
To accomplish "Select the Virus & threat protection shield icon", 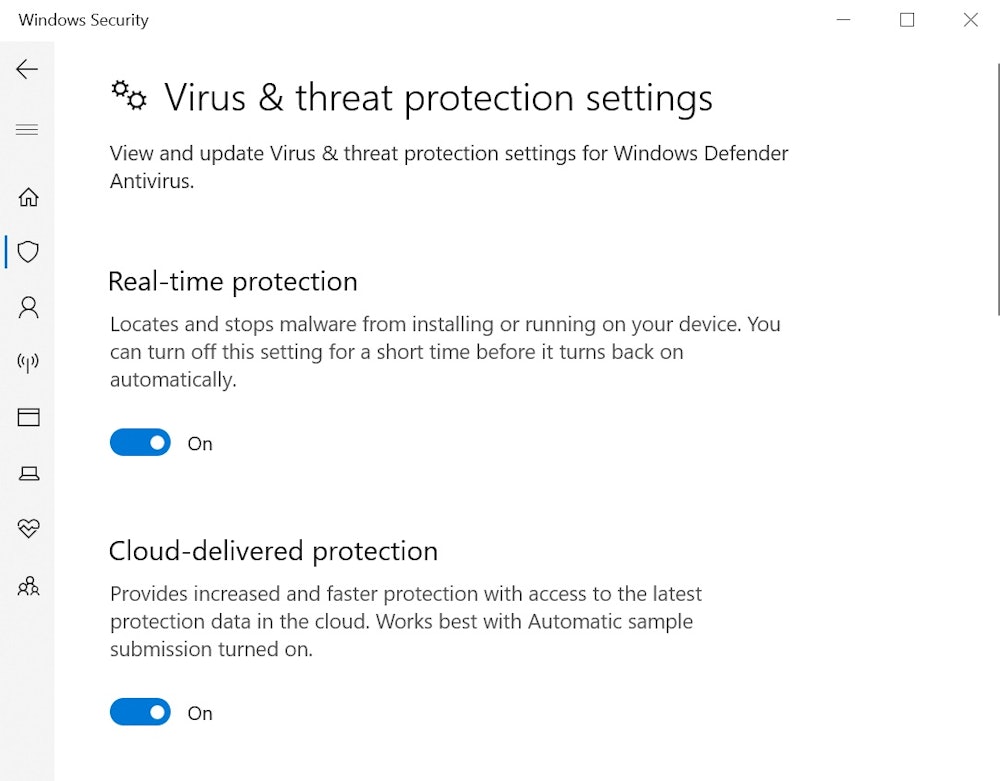I will click(27, 252).
